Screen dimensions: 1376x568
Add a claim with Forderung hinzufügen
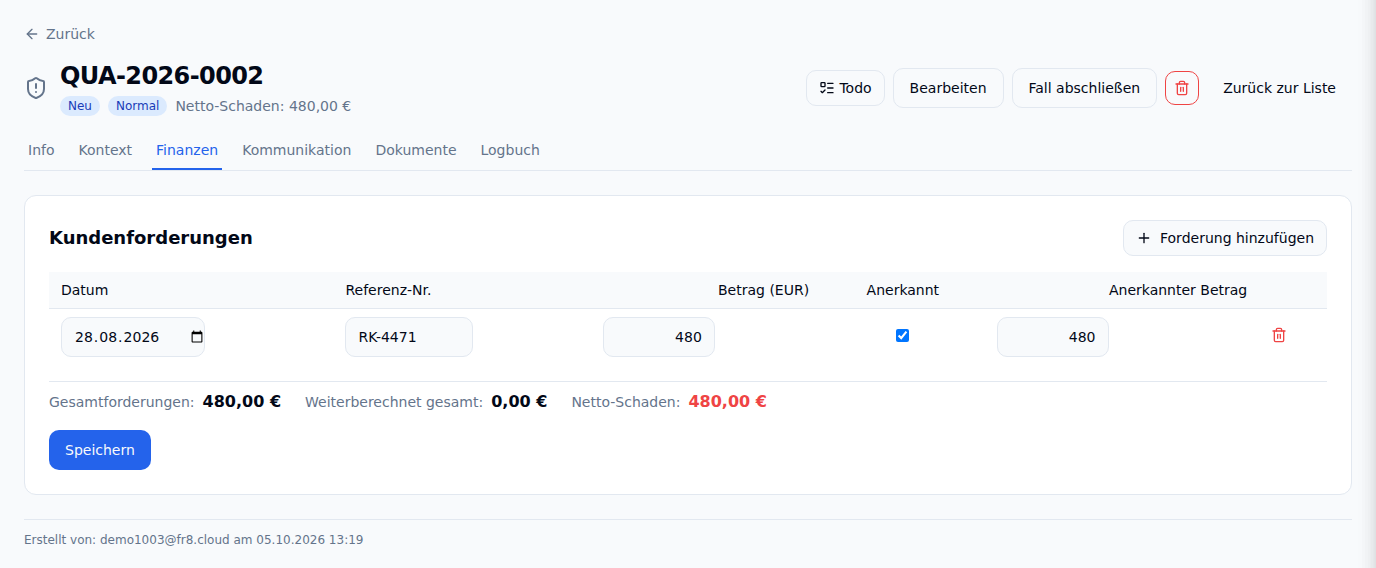(x=1225, y=238)
